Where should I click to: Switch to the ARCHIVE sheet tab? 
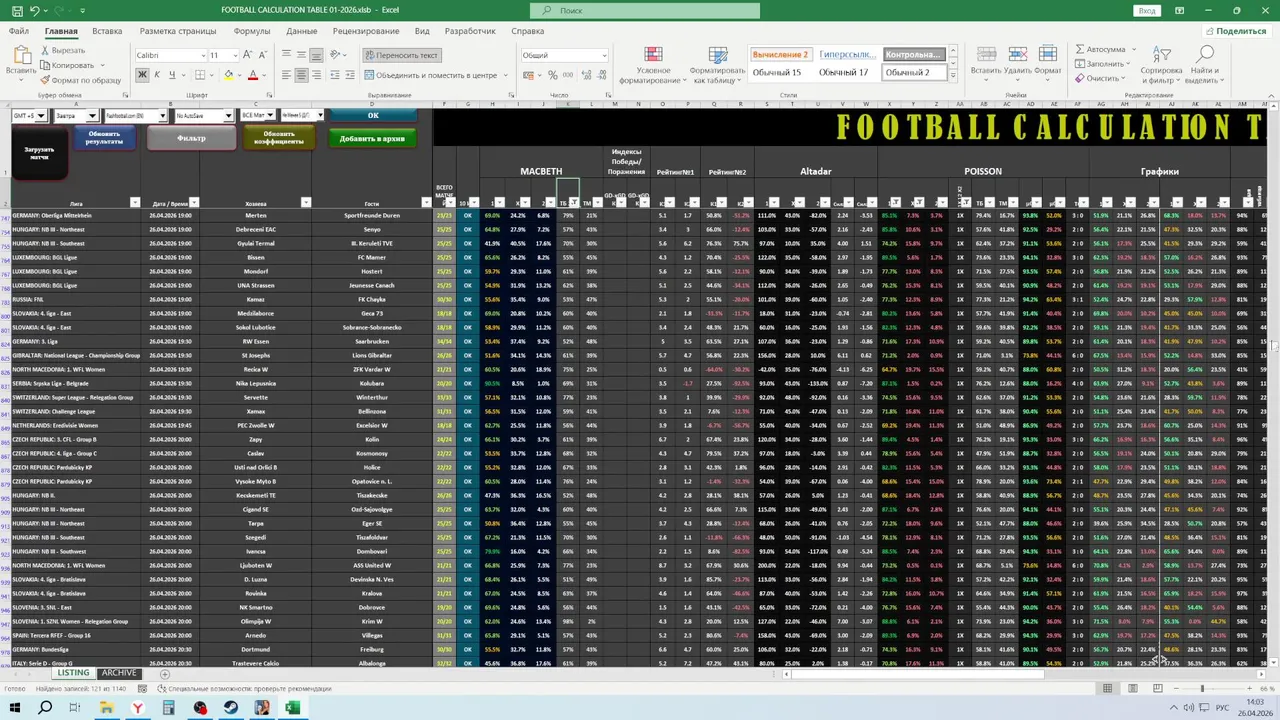coord(119,673)
